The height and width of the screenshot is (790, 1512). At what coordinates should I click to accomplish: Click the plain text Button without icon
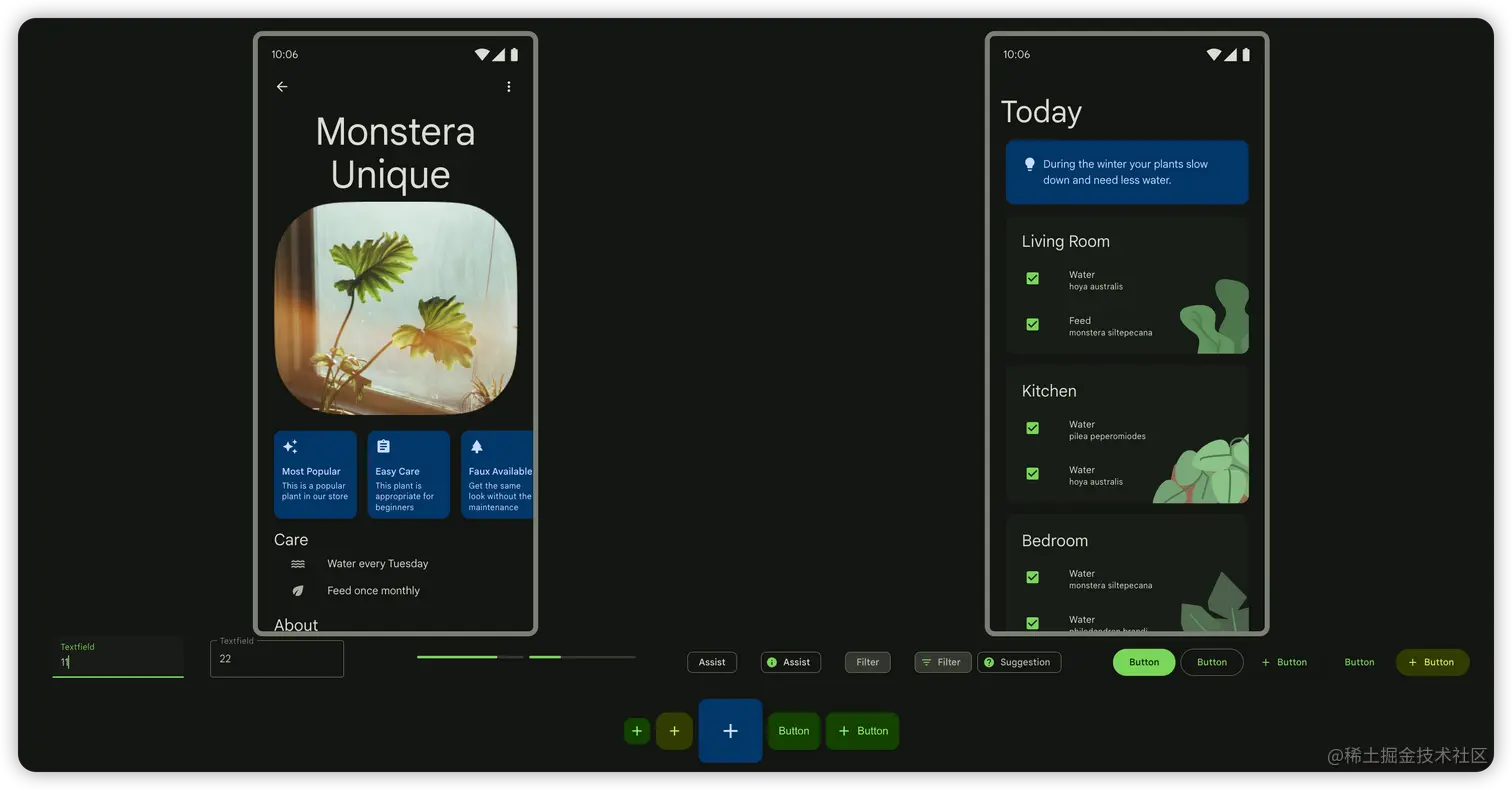tap(1359, 662)
